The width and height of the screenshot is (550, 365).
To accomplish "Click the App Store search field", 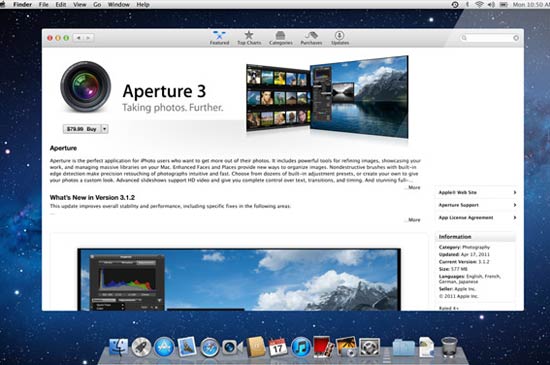I will (490, 38).
